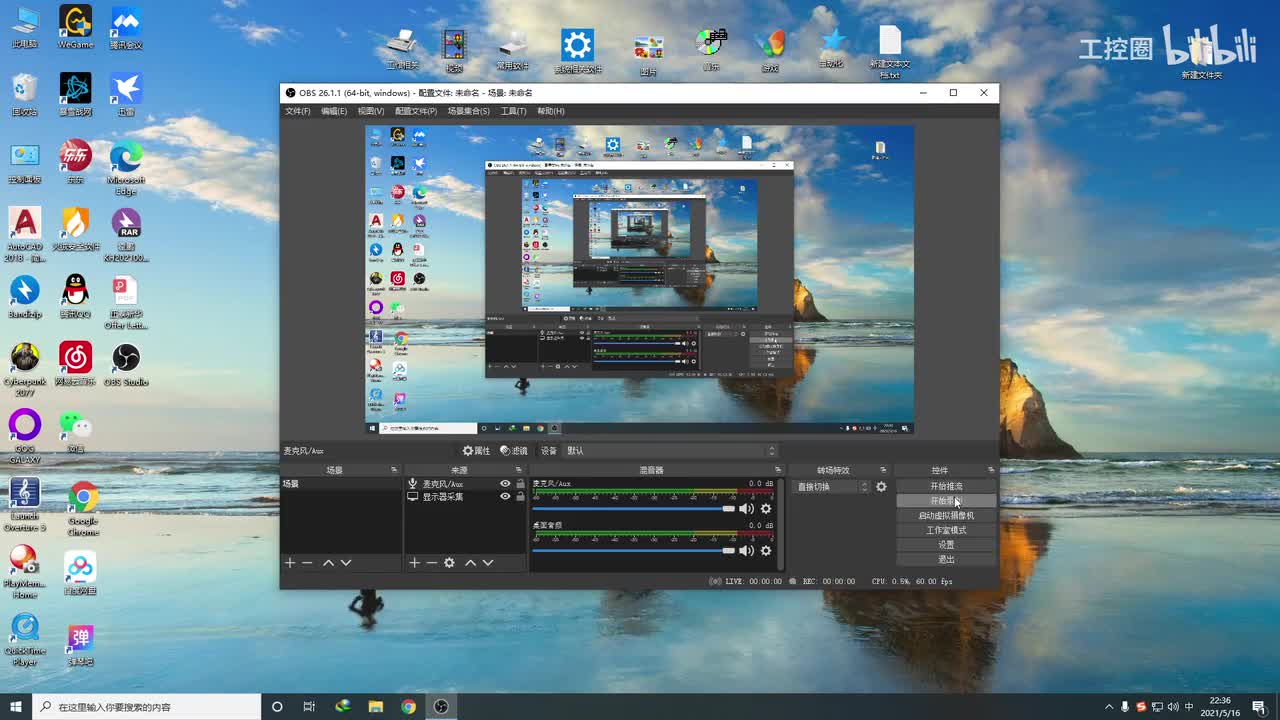The image size is (1280, 720).
Task: Select the OBS Studio desktop shortcut
Action: click(126, 365)
